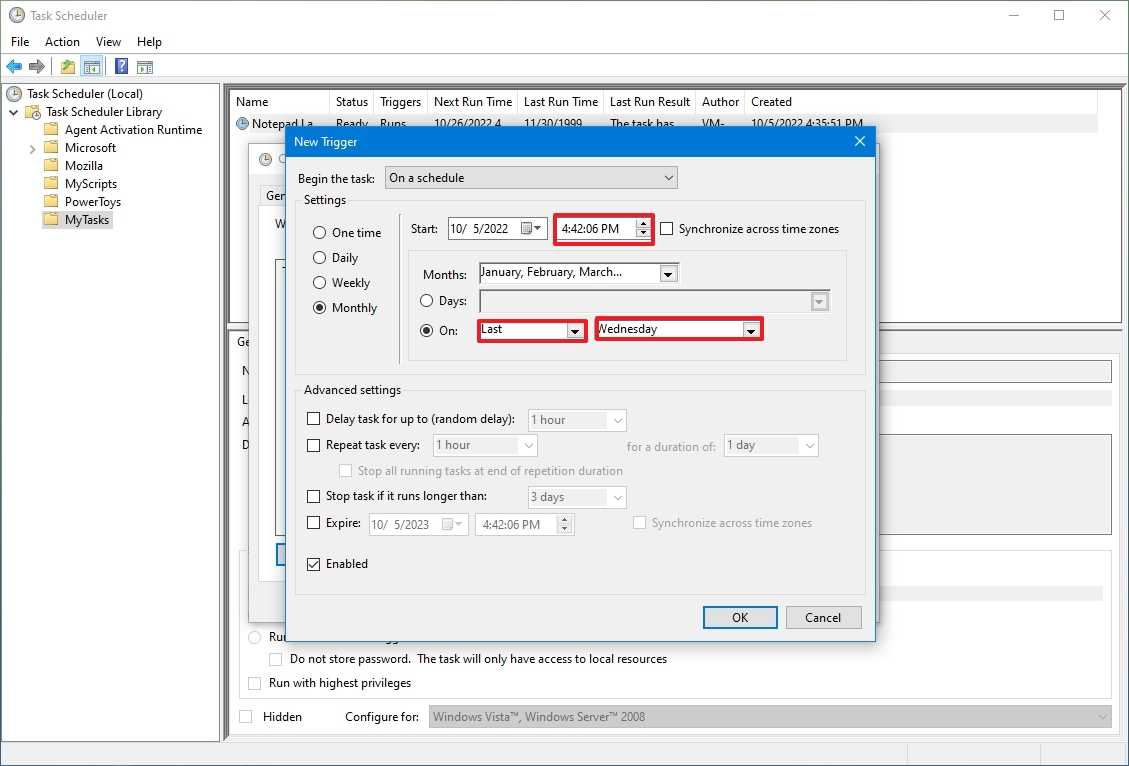1129x766 pixels.
Task: Click the Forward arrow in toolbar
Action: click(x=37, y=67)
